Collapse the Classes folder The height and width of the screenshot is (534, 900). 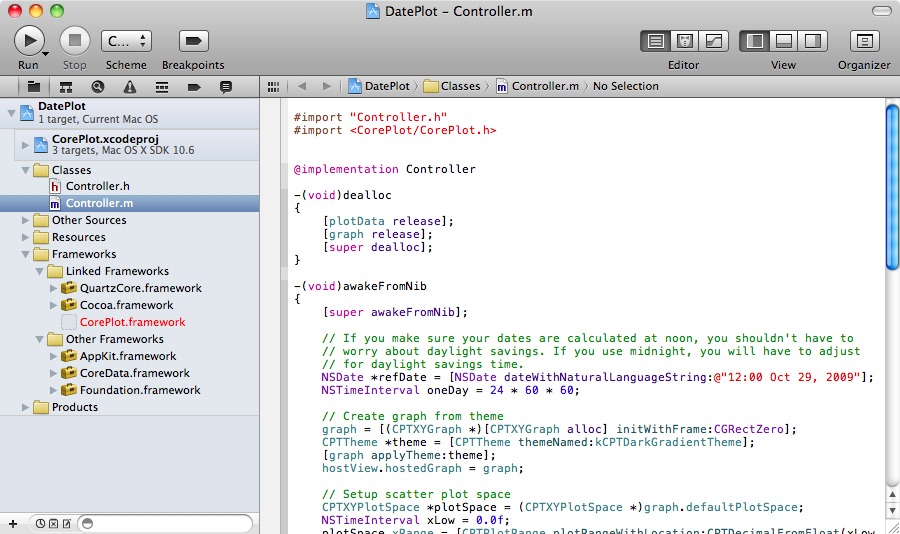click(26, 170)
